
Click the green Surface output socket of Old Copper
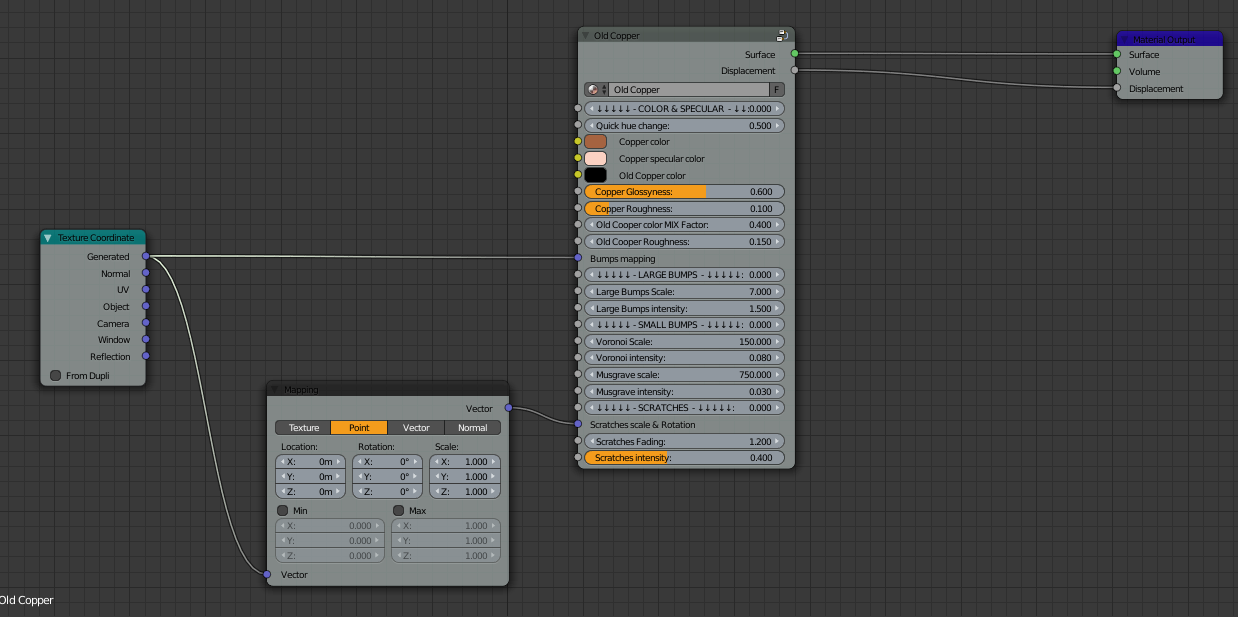[794, 54]
